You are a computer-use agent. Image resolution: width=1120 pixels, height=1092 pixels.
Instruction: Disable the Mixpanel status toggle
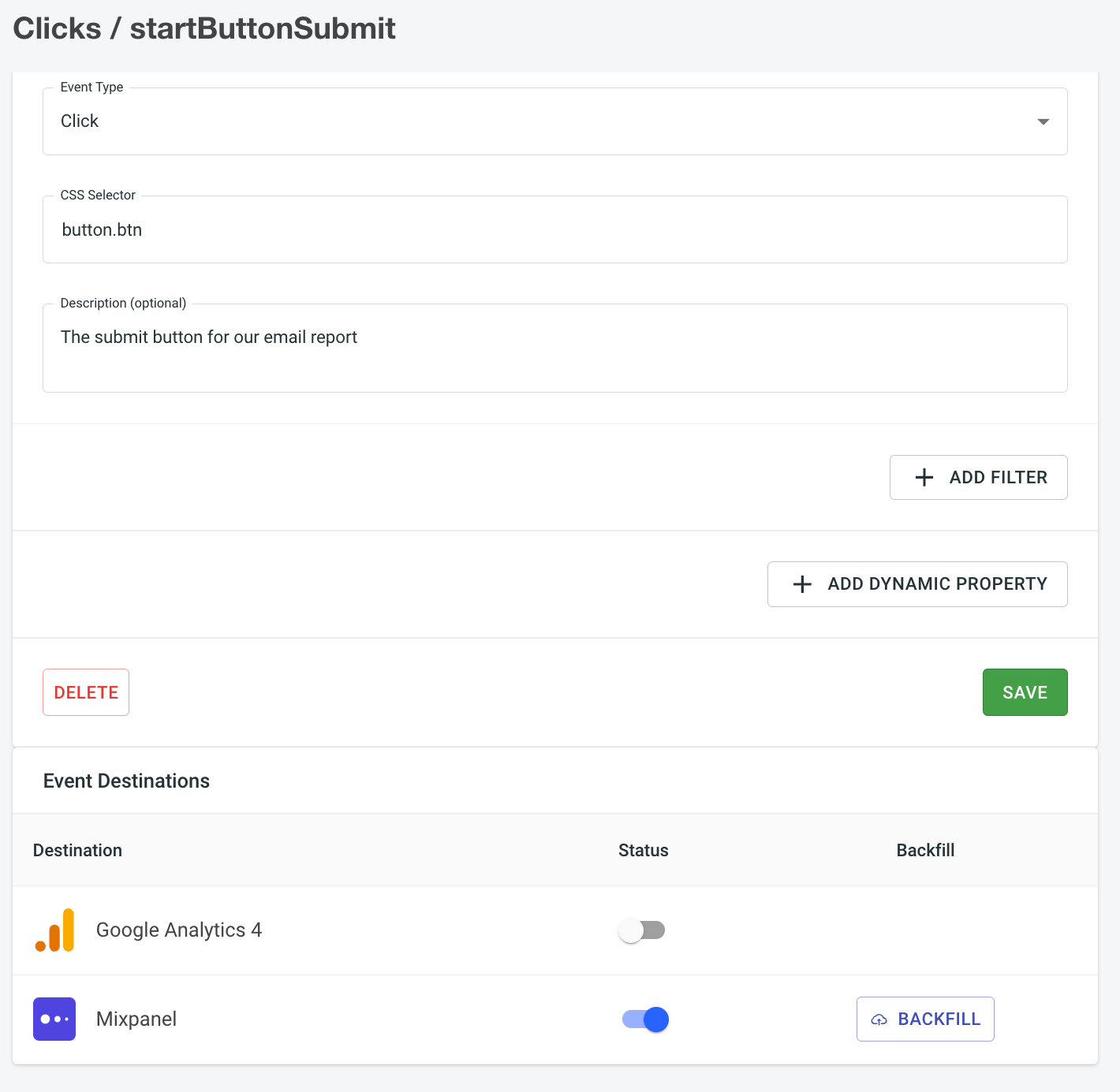[x=644, y=1019]
